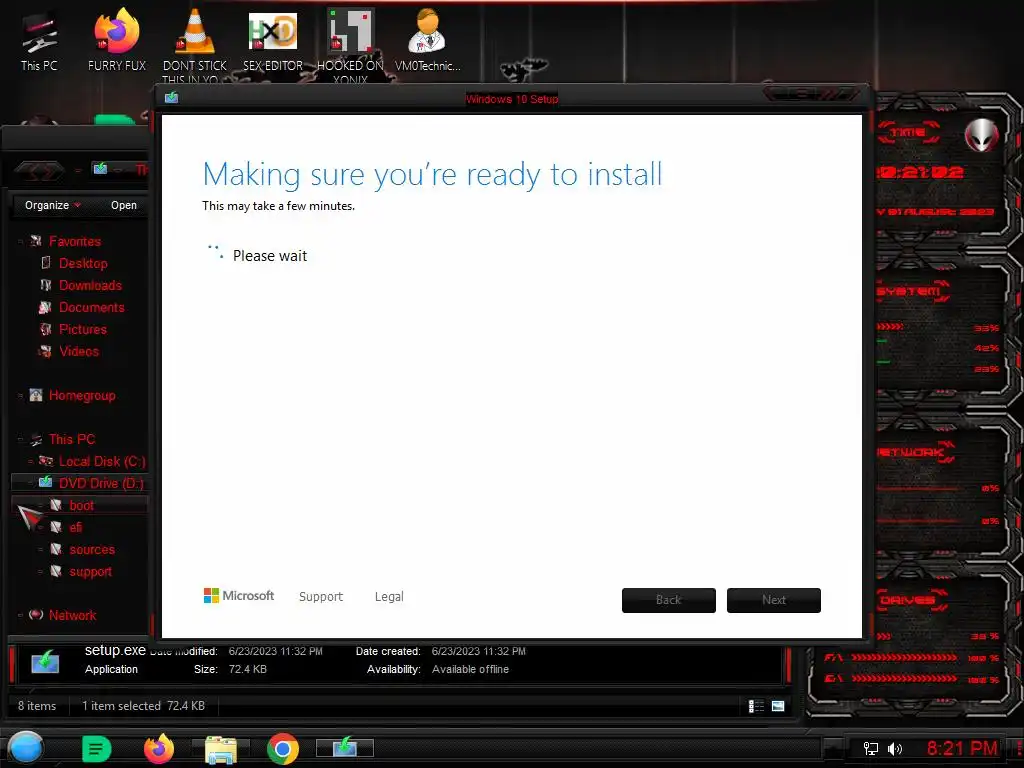The width and height of the screenshot is (1024, 768).
Task: Switch Explorer to large icons view
Action: coord(778,706)
